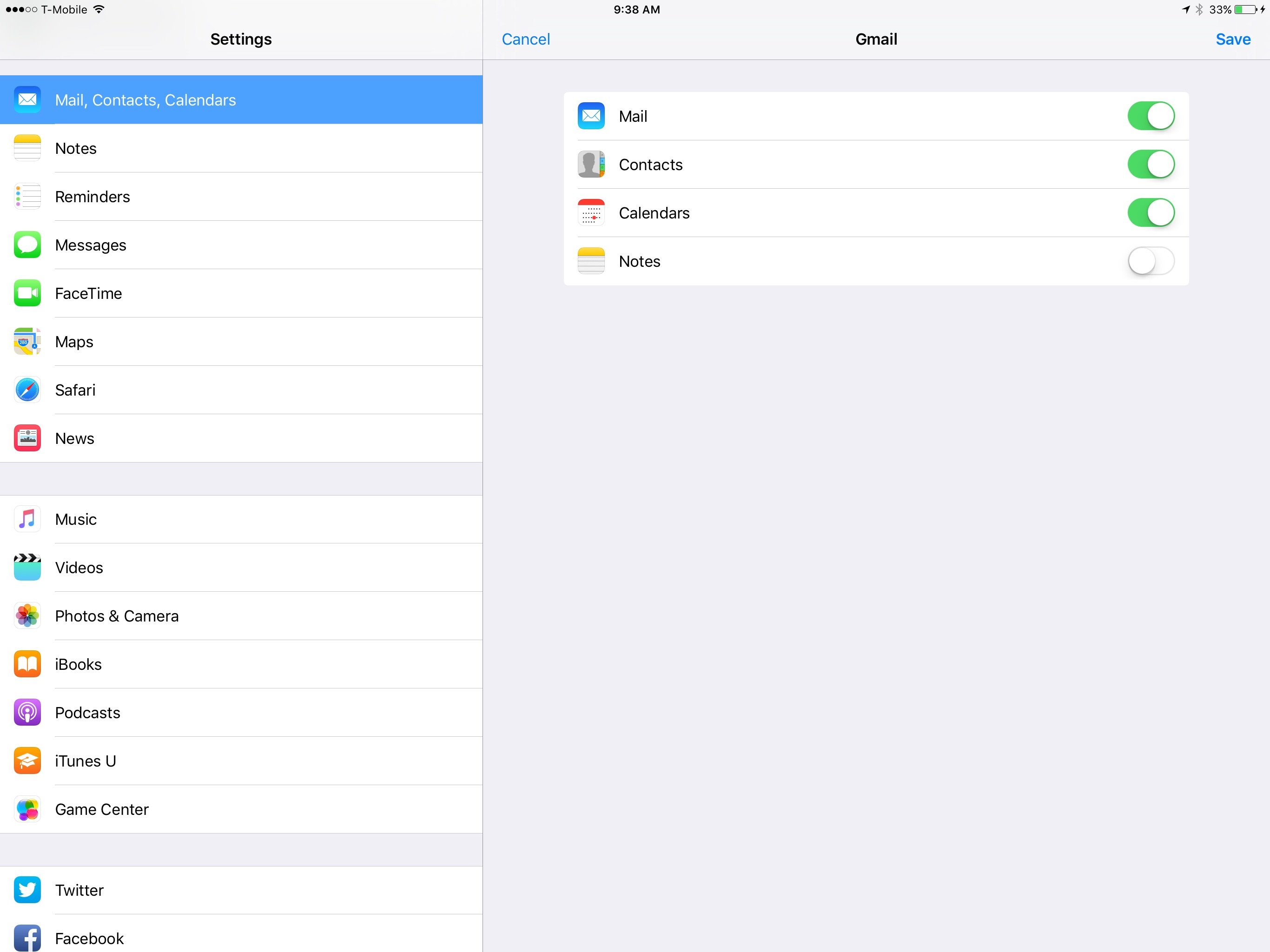The image size is (1270, 952).
Task: Turn off the Gmail Mail switch
Action: point(1151,116)
